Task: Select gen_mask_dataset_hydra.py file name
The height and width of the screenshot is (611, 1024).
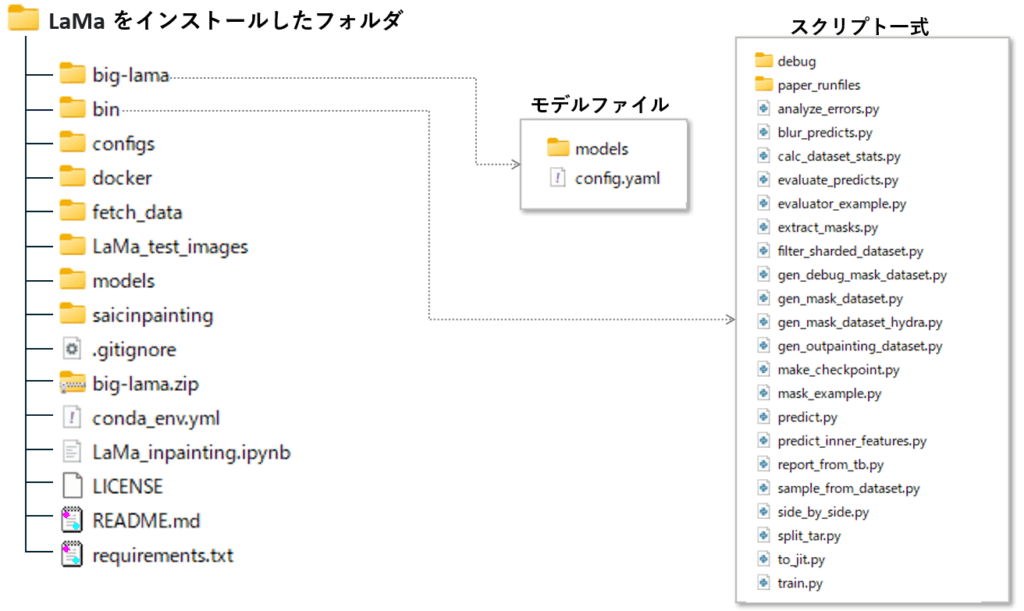Action: [x=859, y=322]
